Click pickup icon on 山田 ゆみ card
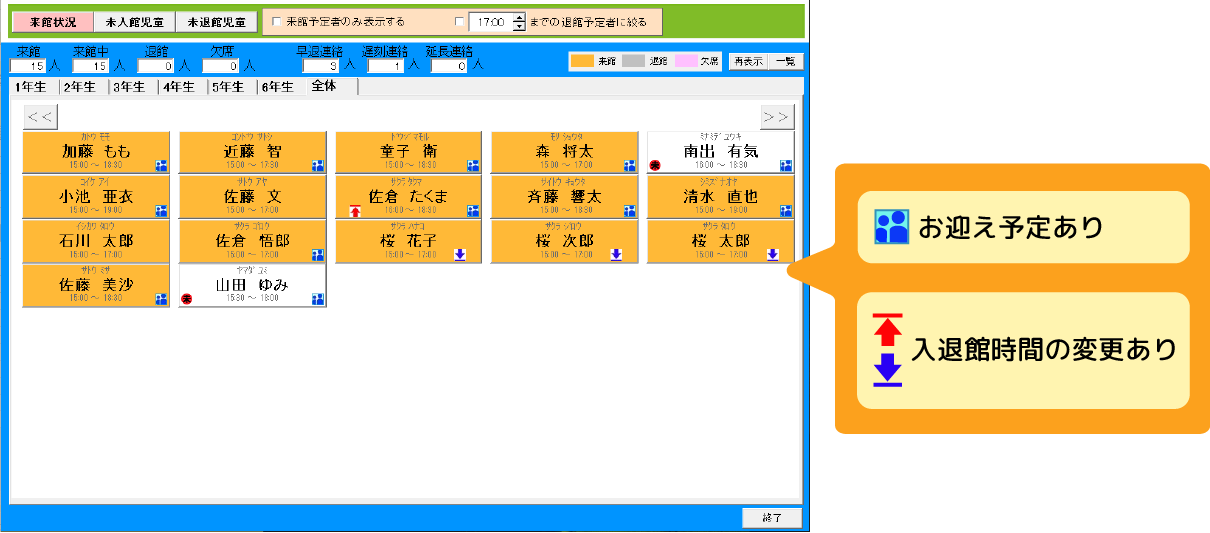This screenshot has width=1210, height=533. click(317, 299)
